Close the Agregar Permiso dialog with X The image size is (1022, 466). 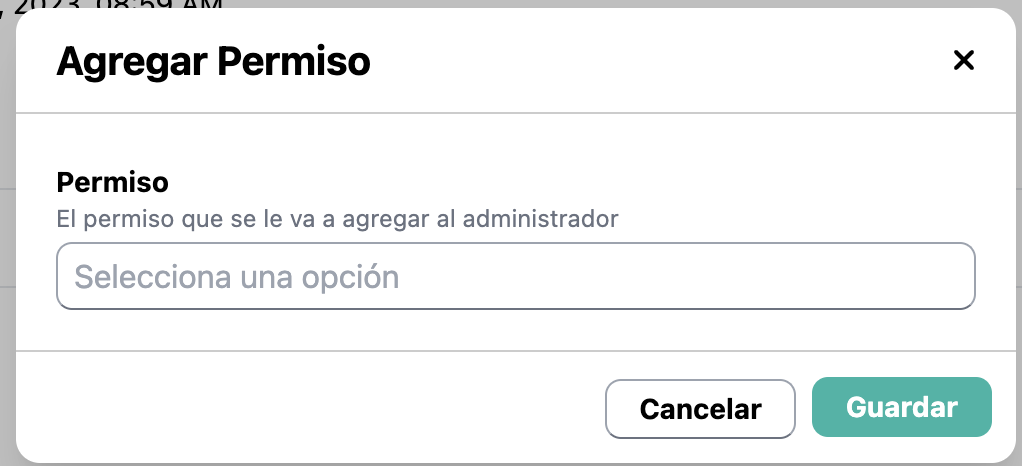pos(963,61)
